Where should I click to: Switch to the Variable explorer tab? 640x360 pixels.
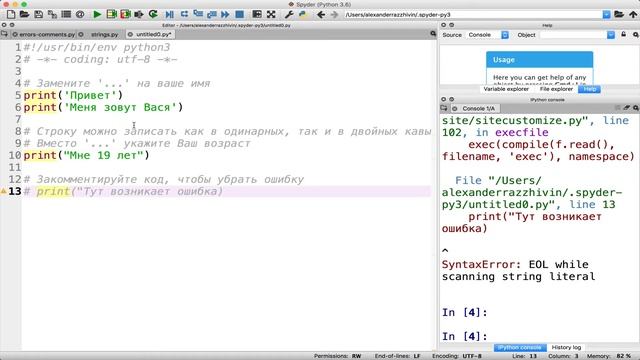coord(506,89)
